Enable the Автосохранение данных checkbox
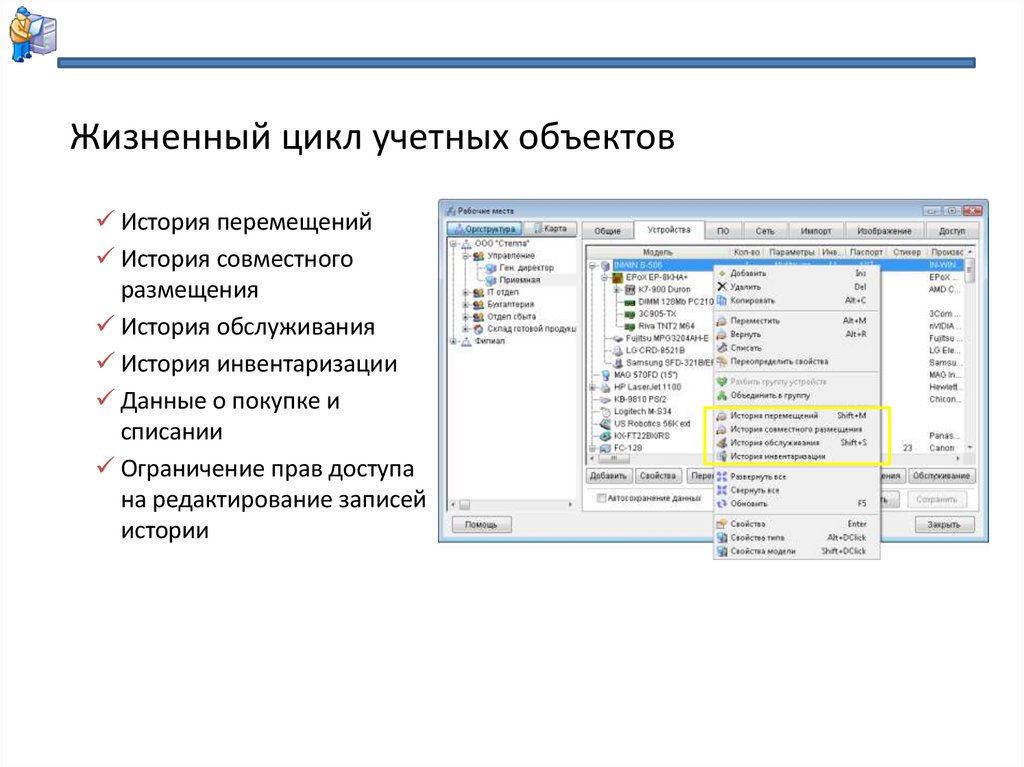Viewport: 1024px width, 767px height. [x=600, y=496]
